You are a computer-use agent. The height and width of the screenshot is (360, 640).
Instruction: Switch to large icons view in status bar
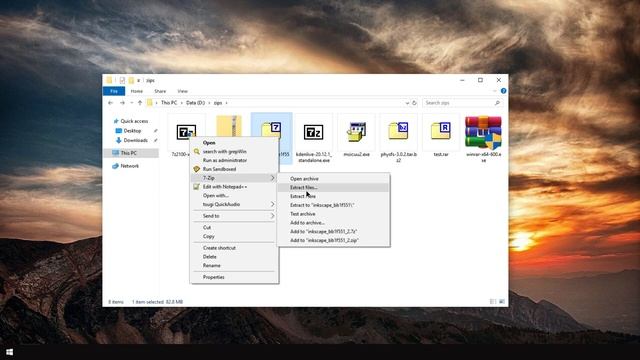pos(502,302)
